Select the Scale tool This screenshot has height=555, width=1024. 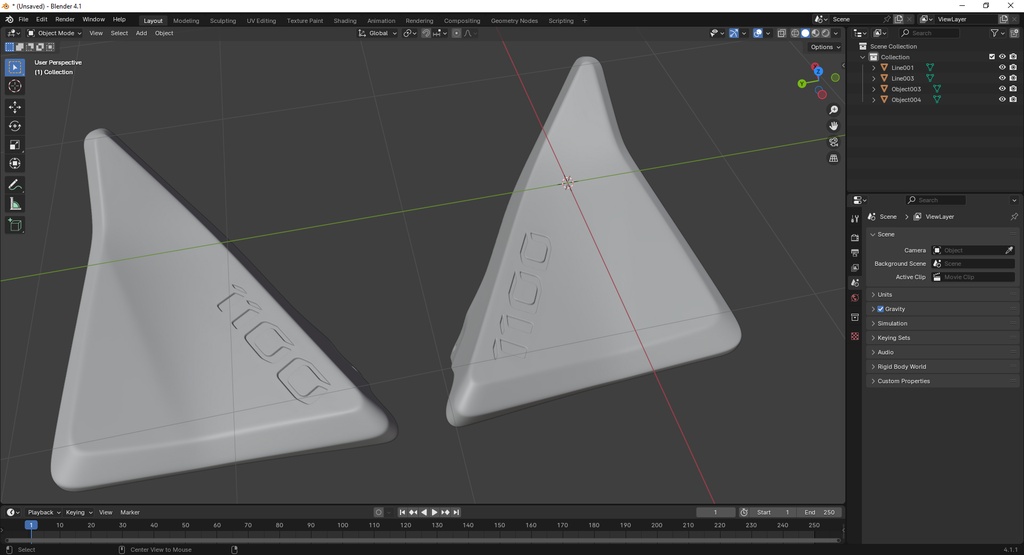click(14, 145)
